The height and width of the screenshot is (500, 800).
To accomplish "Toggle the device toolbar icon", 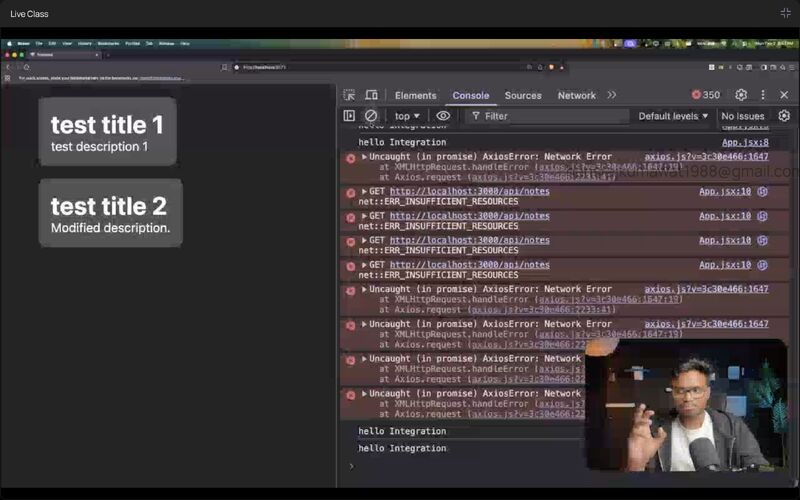I will (371, 95).
